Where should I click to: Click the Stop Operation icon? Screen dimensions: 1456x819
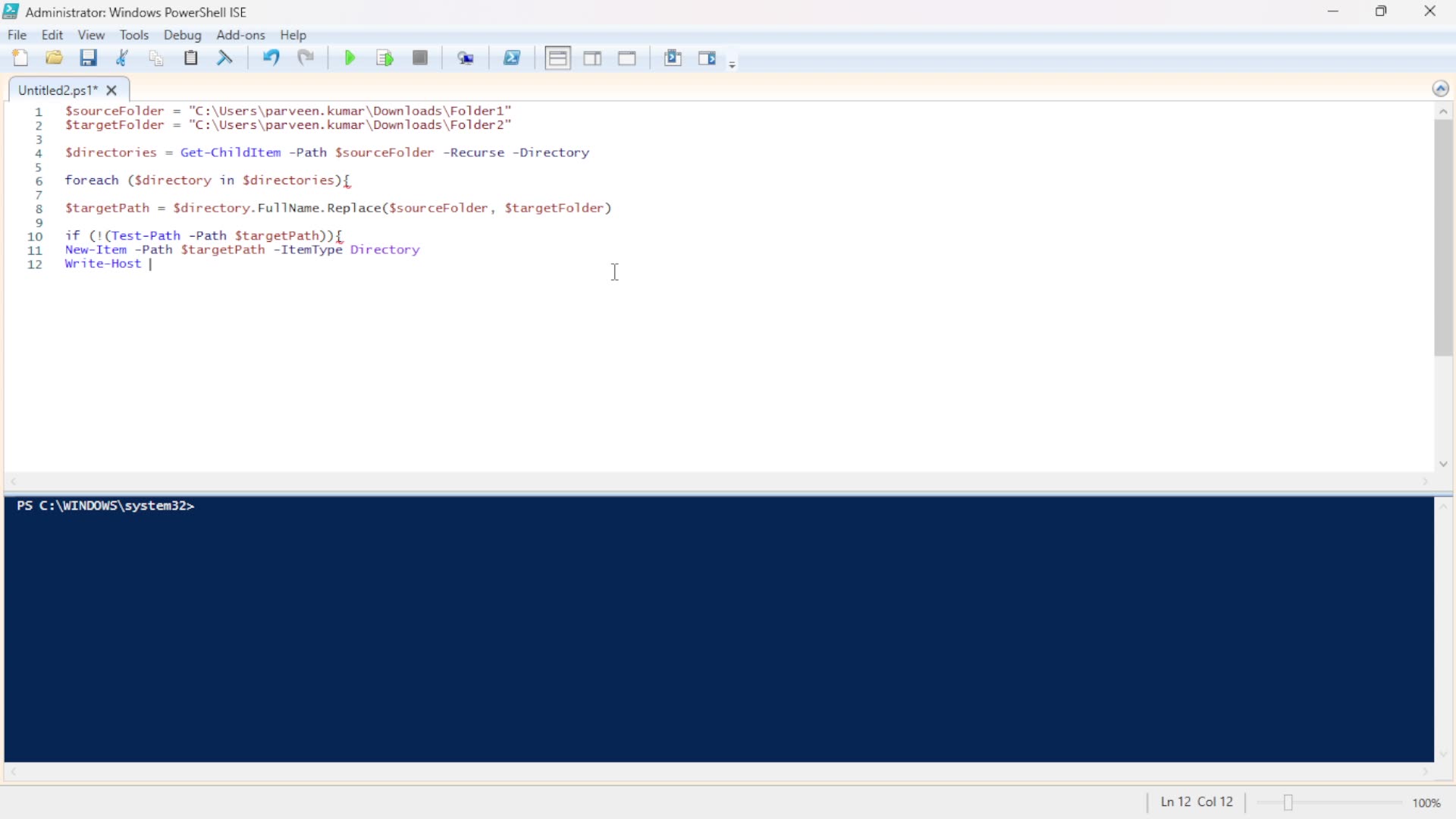(x=420, y=58)
